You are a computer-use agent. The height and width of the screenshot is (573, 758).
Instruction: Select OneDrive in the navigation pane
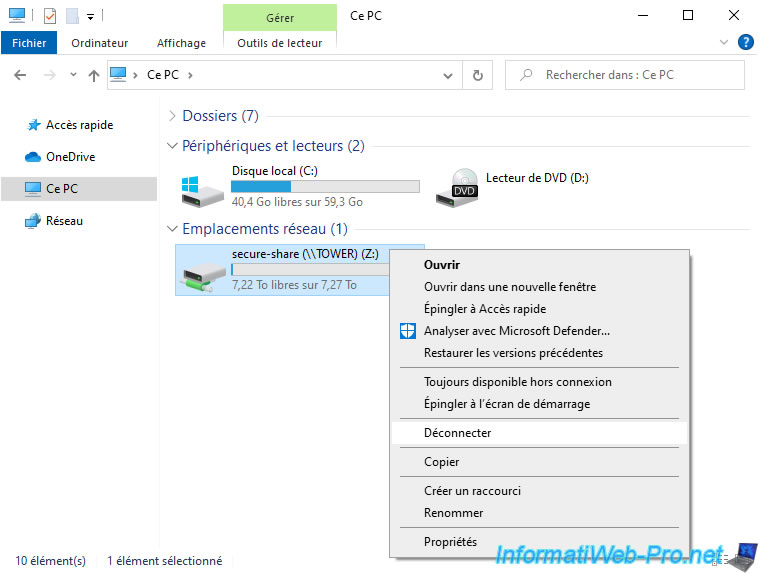(70, 157)
